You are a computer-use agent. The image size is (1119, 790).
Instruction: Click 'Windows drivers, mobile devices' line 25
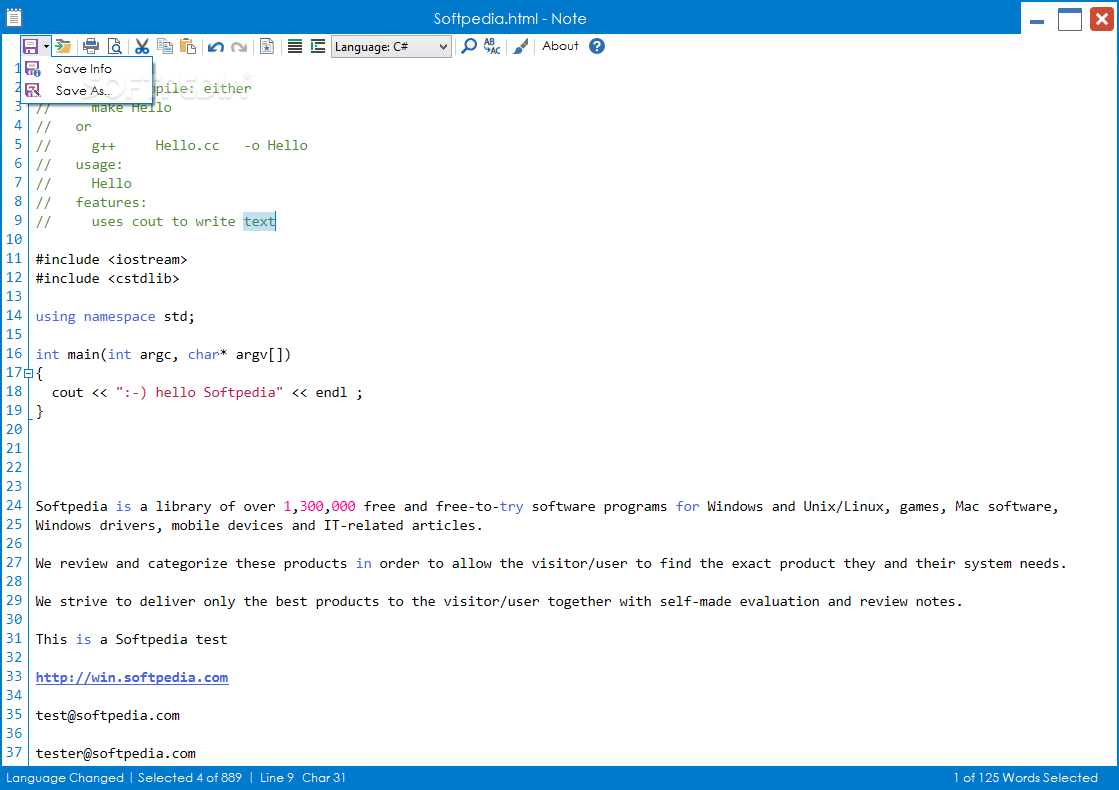[259, 525]
